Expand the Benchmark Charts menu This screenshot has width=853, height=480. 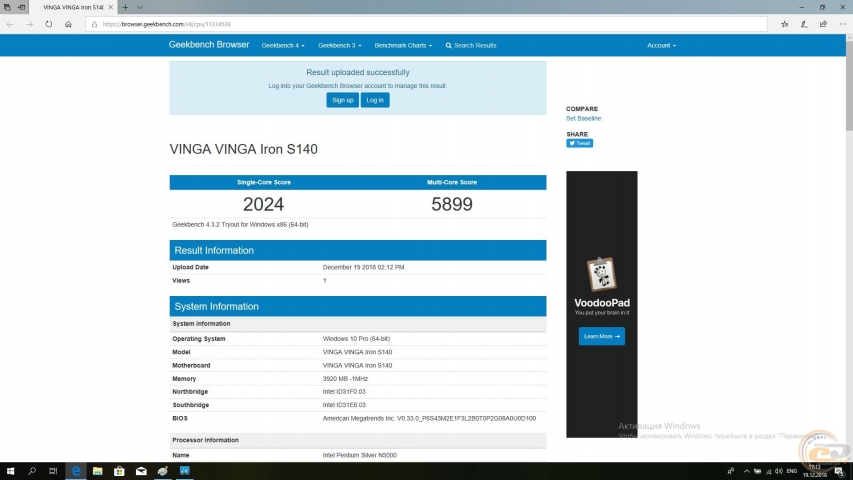point(403,46)
